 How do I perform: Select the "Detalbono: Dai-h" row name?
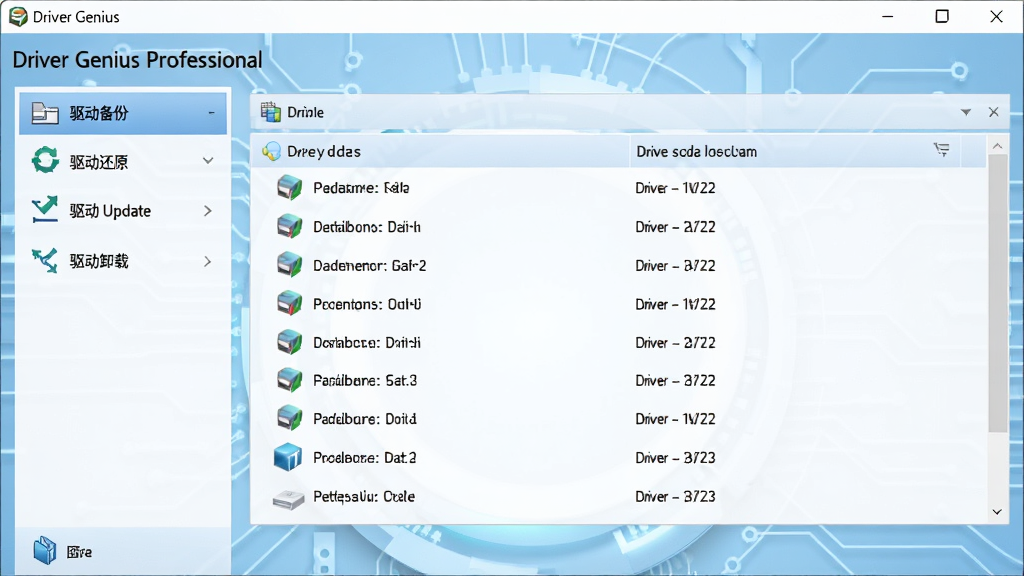pos(367,227)
